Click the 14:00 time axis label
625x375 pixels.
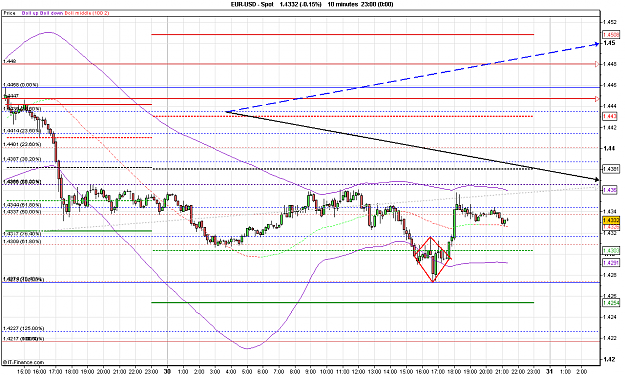click(390, 371)
